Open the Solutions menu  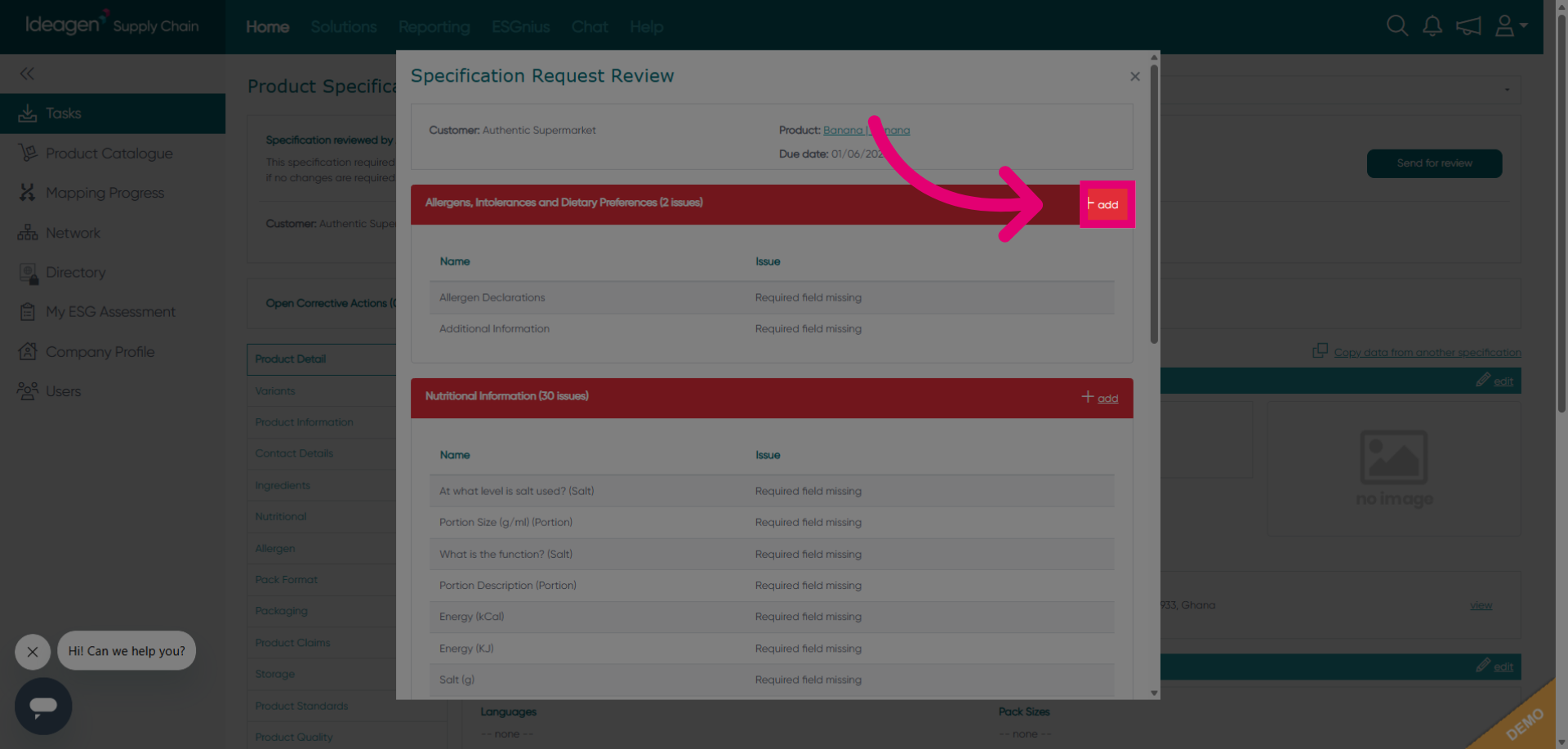pos(344,27)
